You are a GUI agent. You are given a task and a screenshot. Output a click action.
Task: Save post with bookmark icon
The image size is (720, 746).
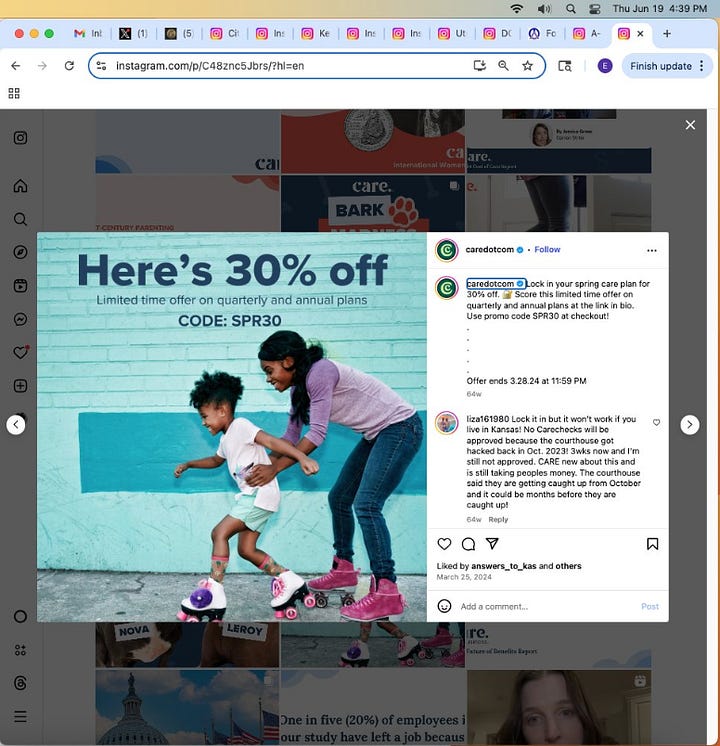tap(652, 544)
